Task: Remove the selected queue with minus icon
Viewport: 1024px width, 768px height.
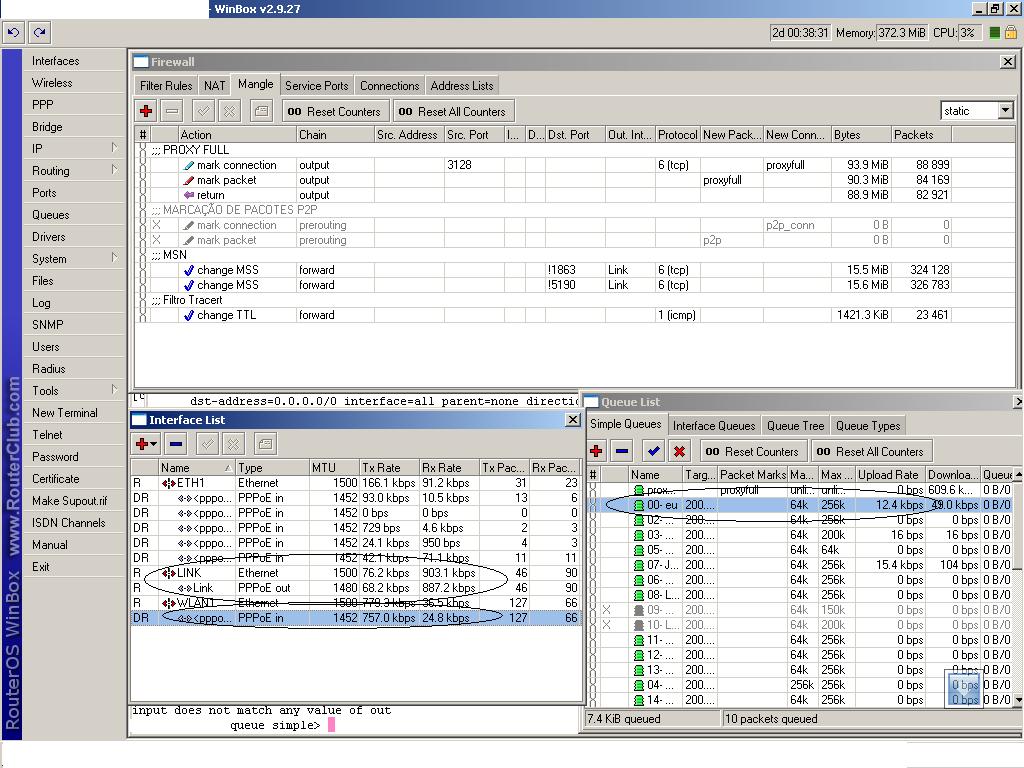Action: click(x=622, y=451)
